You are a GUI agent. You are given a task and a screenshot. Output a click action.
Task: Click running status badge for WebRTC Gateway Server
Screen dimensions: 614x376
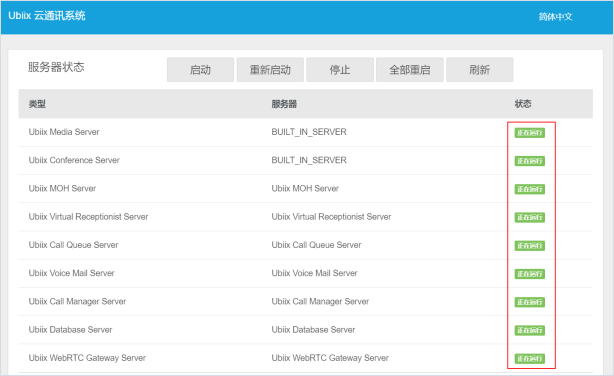click(x=529, y=358)
